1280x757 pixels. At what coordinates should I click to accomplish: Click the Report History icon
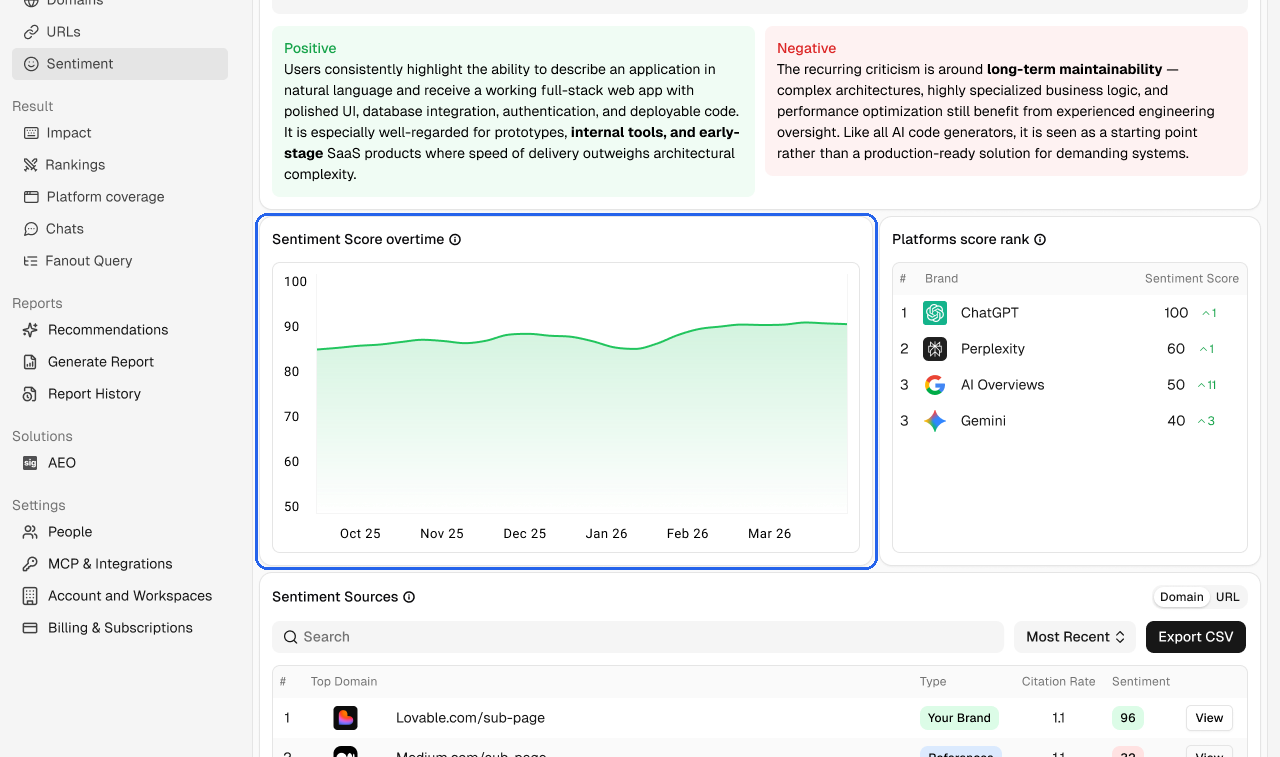[x=30, y=394]
